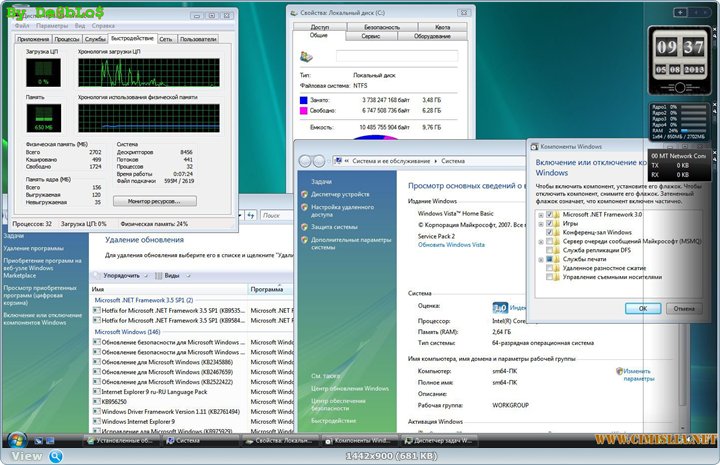Click the network monitor gadget

click(x=680, y=166)
